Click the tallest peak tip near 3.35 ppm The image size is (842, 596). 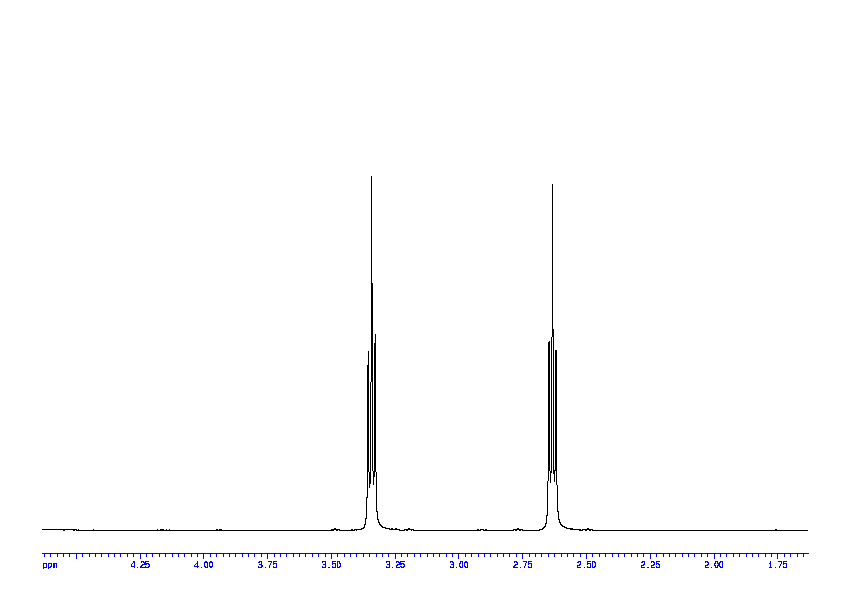coord(371,177)
